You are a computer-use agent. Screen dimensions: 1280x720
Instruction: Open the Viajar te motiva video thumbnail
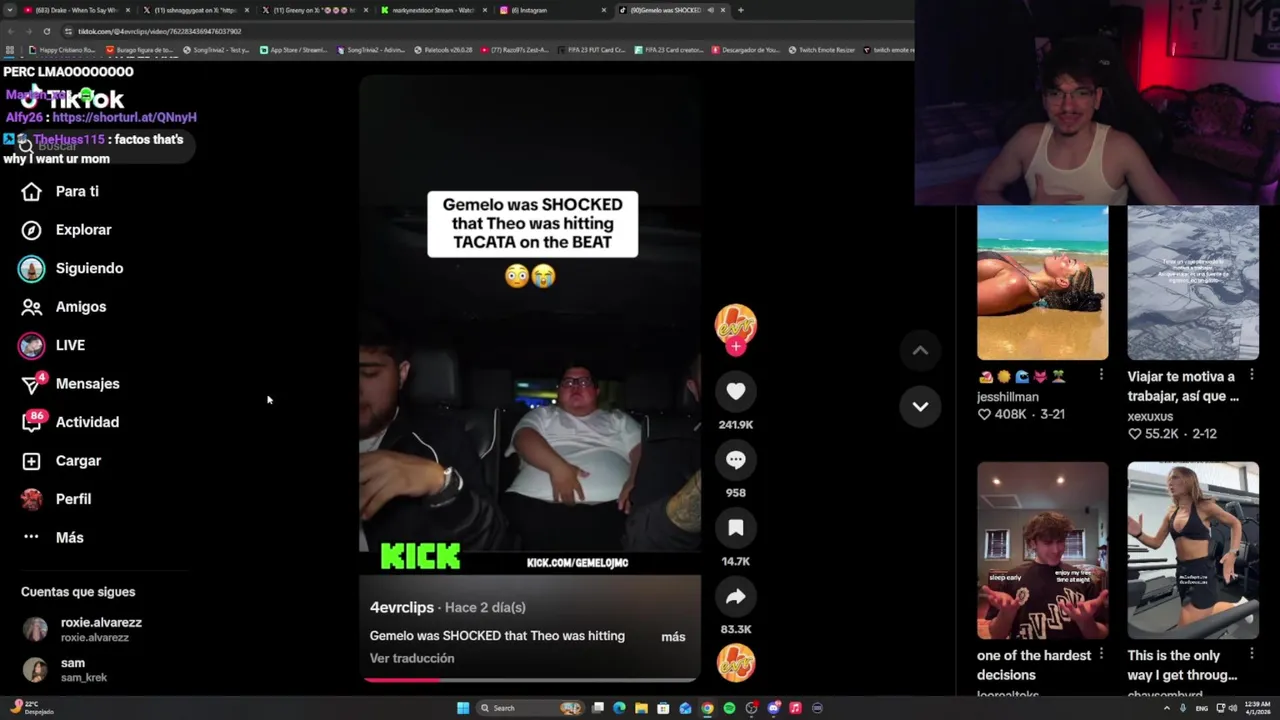click(x=1193, y=283)
